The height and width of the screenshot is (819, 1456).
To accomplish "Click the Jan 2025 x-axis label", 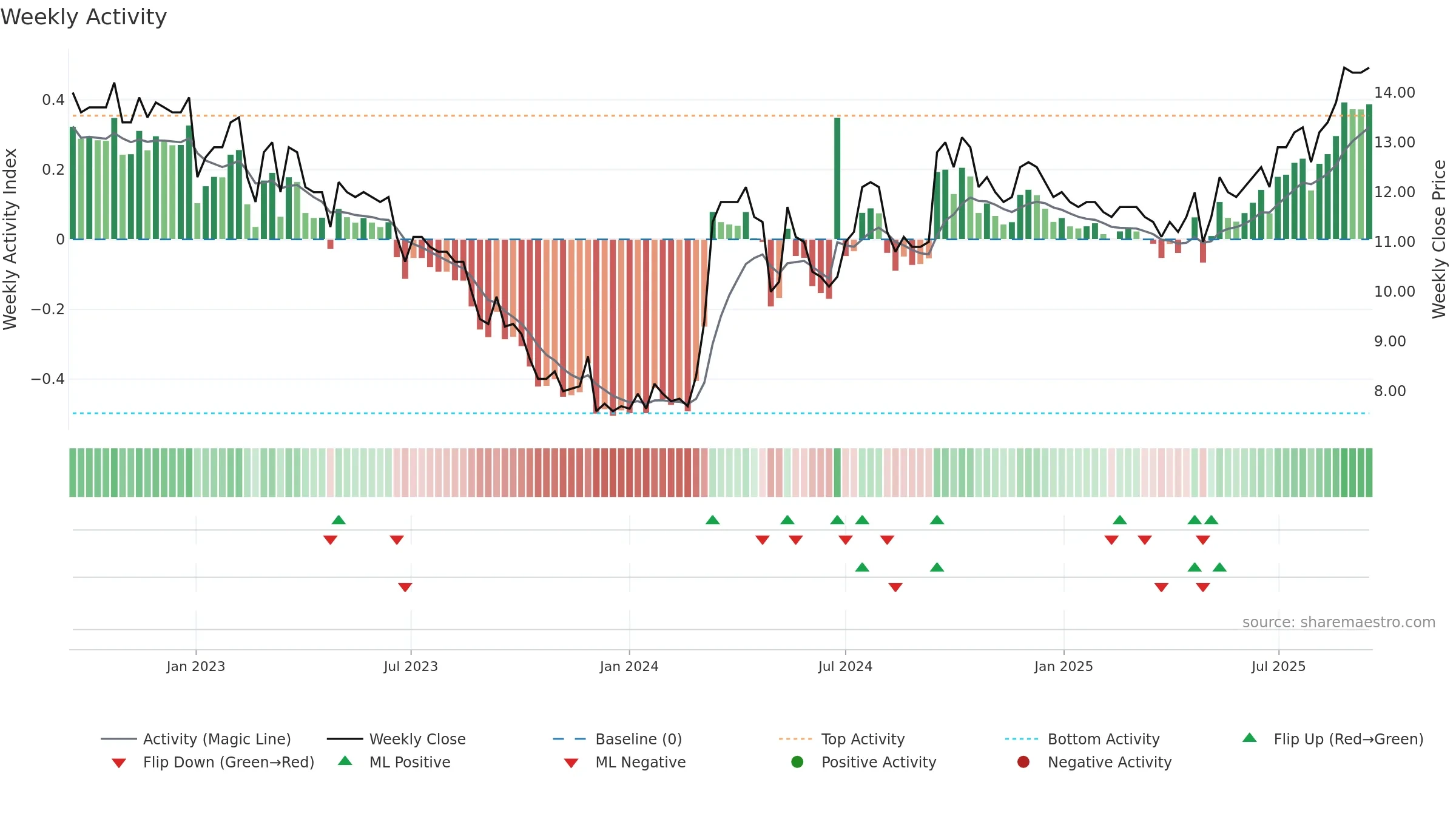I will click(1063, 666).
